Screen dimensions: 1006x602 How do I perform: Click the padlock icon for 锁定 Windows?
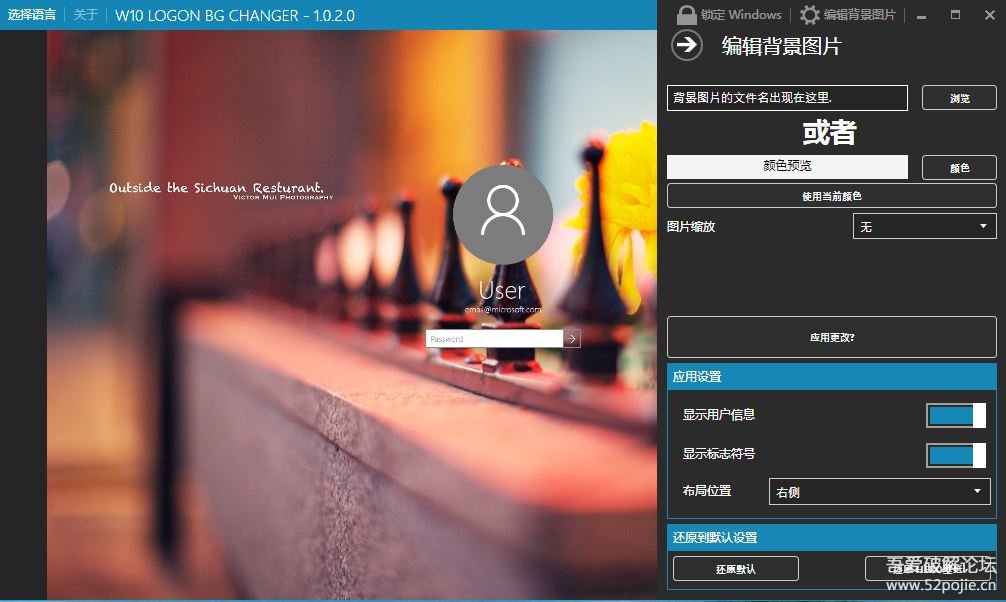(686, 14)
